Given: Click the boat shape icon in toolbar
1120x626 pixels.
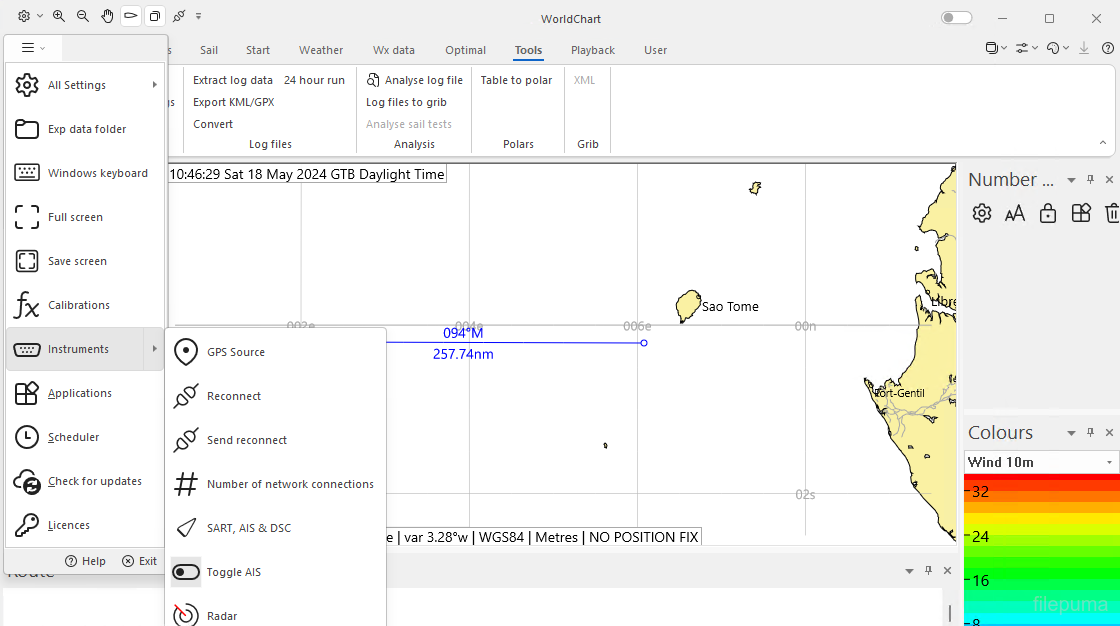Looking at the screenshot, I should [x=131, y=16].
